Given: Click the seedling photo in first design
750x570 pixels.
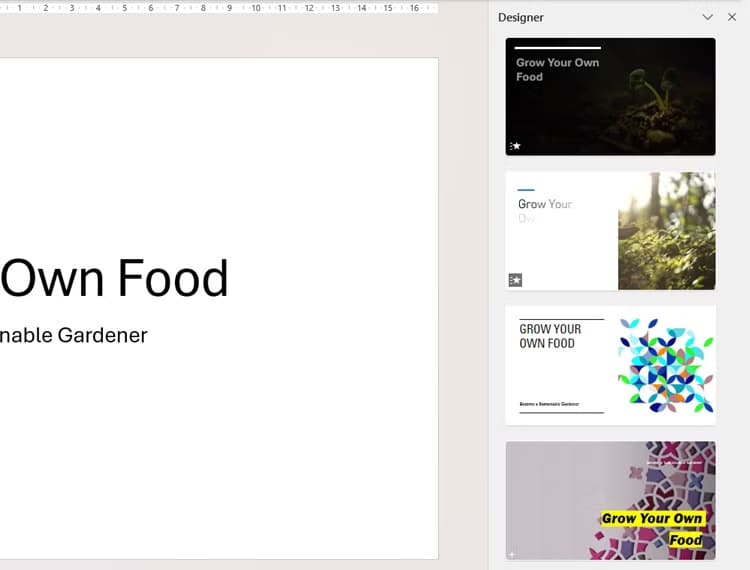Looking at the screenshot, I should [657, 92].
